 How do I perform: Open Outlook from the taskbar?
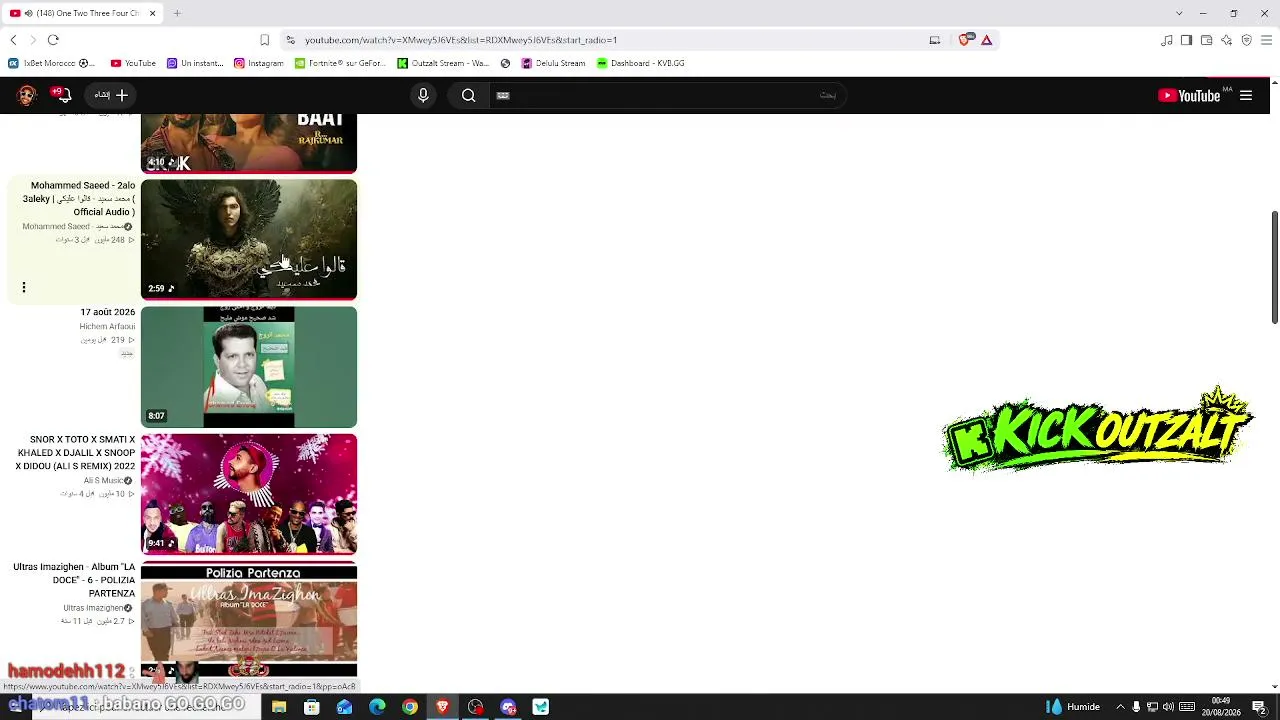344,707
